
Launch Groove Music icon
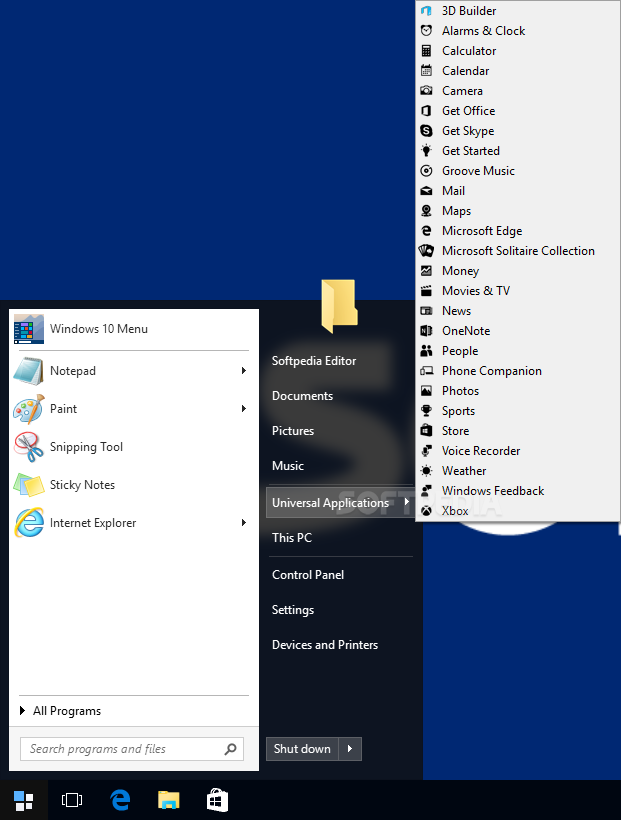(x=426, y=170)
